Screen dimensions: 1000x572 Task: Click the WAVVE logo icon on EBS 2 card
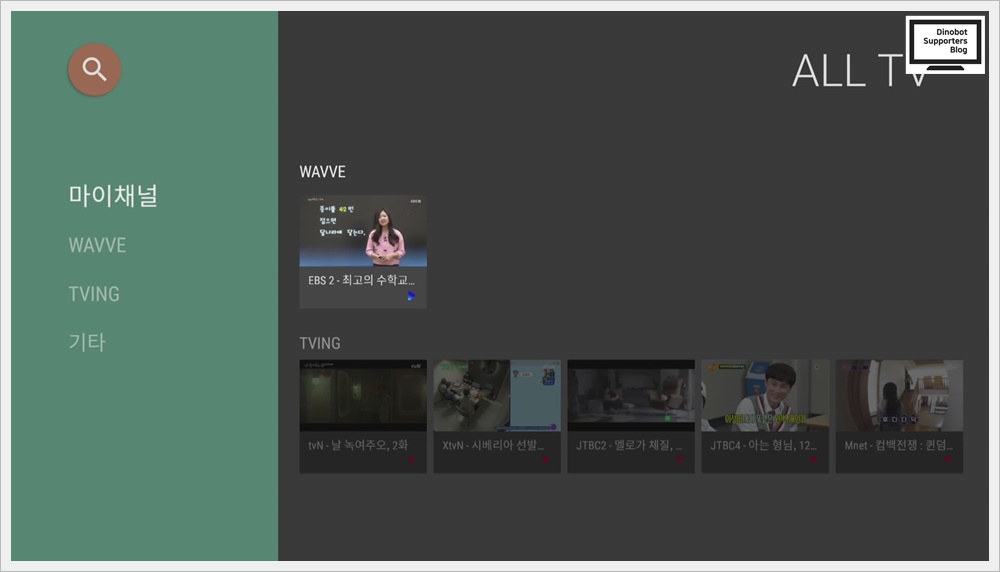click(411, 295)
